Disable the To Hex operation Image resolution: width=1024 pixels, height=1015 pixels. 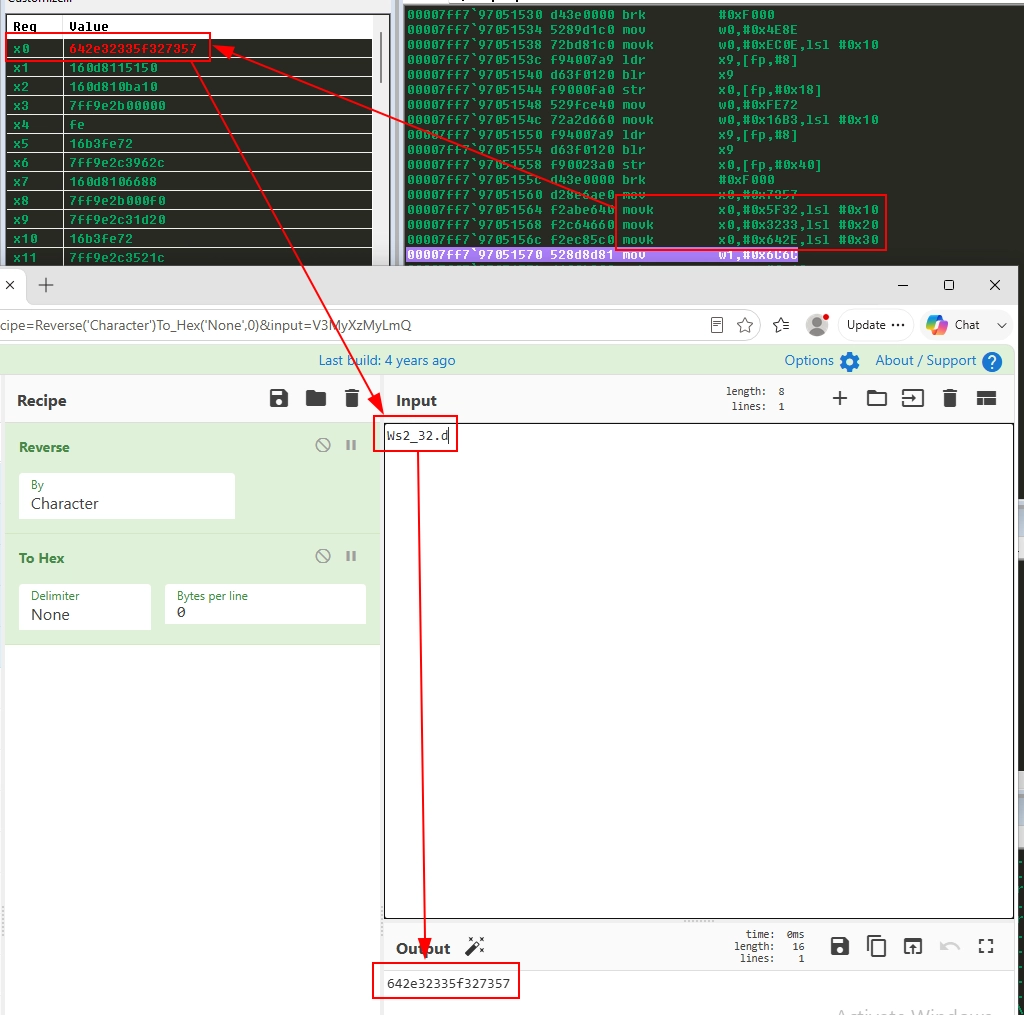(x=323, y=556)
